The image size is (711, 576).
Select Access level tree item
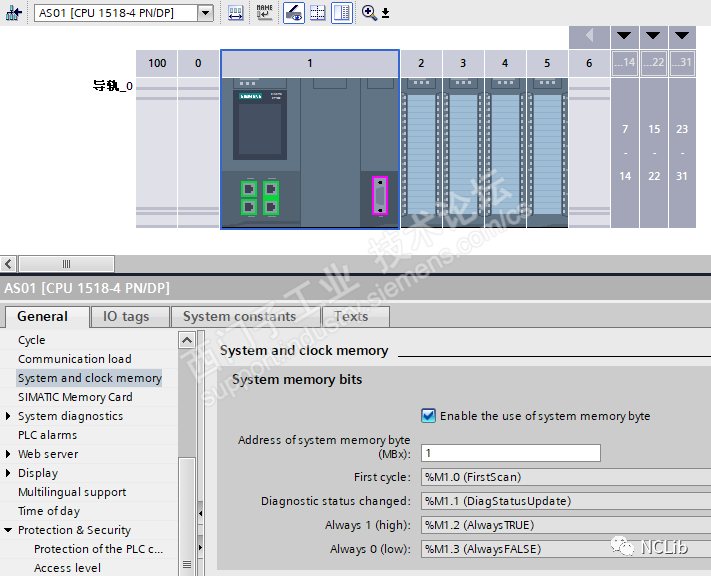pyautogui.click(x=67, y=568)
